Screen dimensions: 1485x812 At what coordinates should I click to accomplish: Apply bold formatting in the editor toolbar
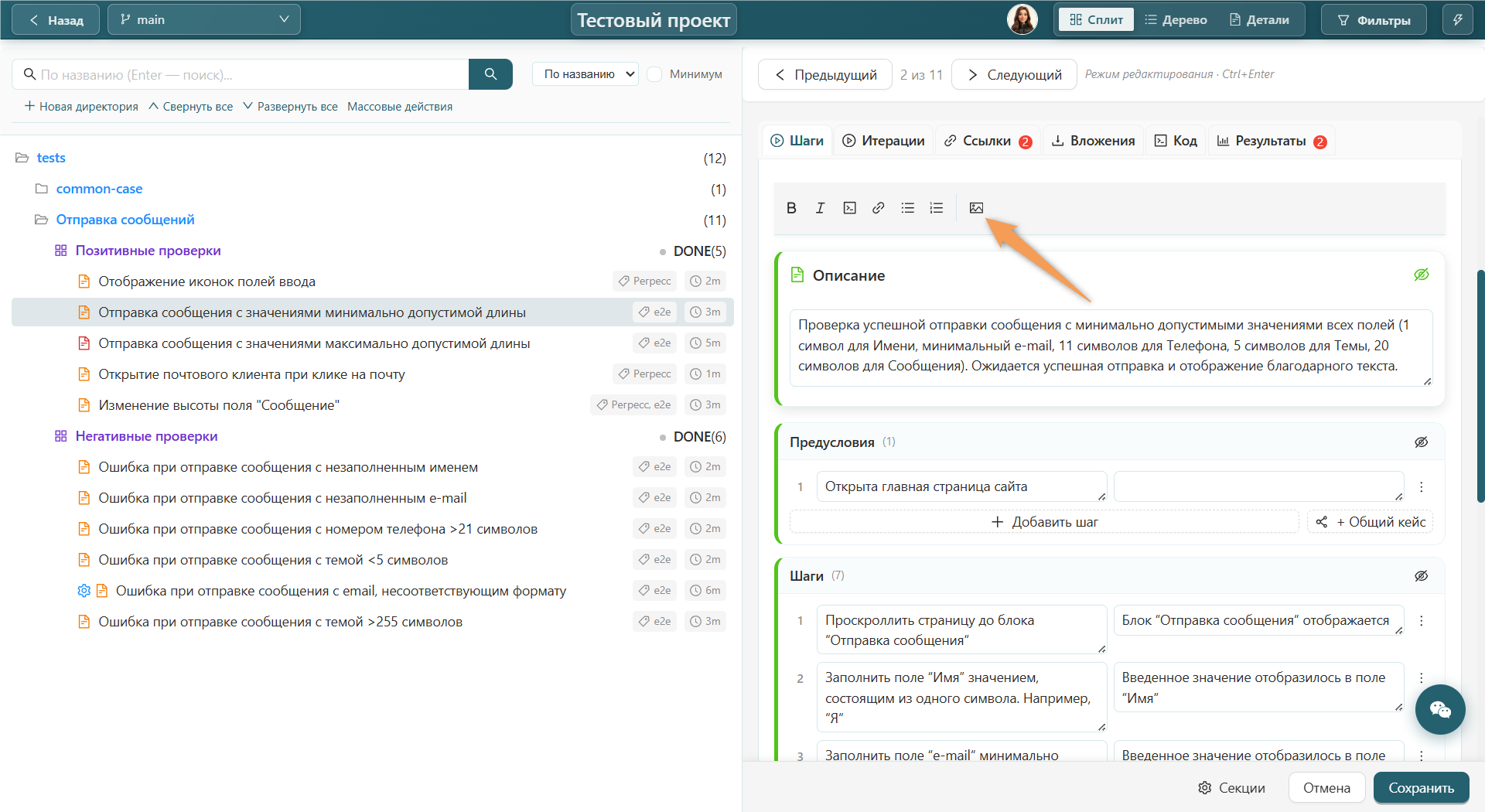tap(791, 208)
